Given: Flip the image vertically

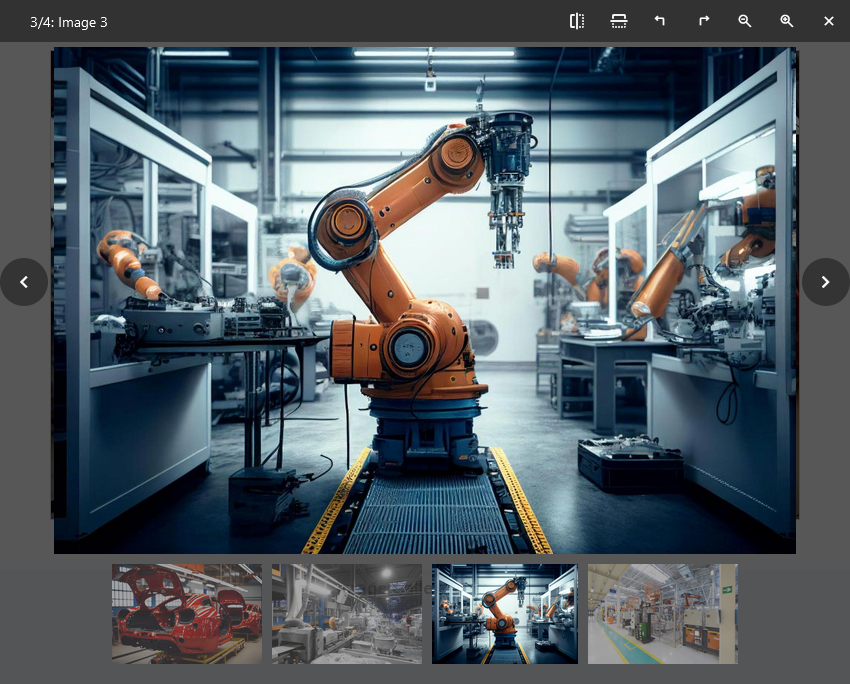Looking at the screenshot, I should pos(619,21).
